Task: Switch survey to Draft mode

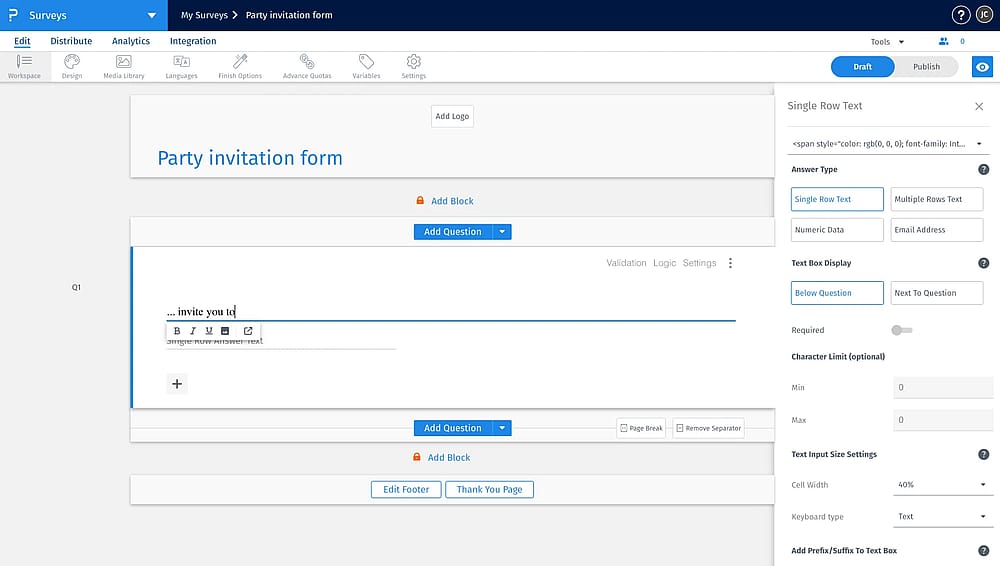Action: [862, 66]
